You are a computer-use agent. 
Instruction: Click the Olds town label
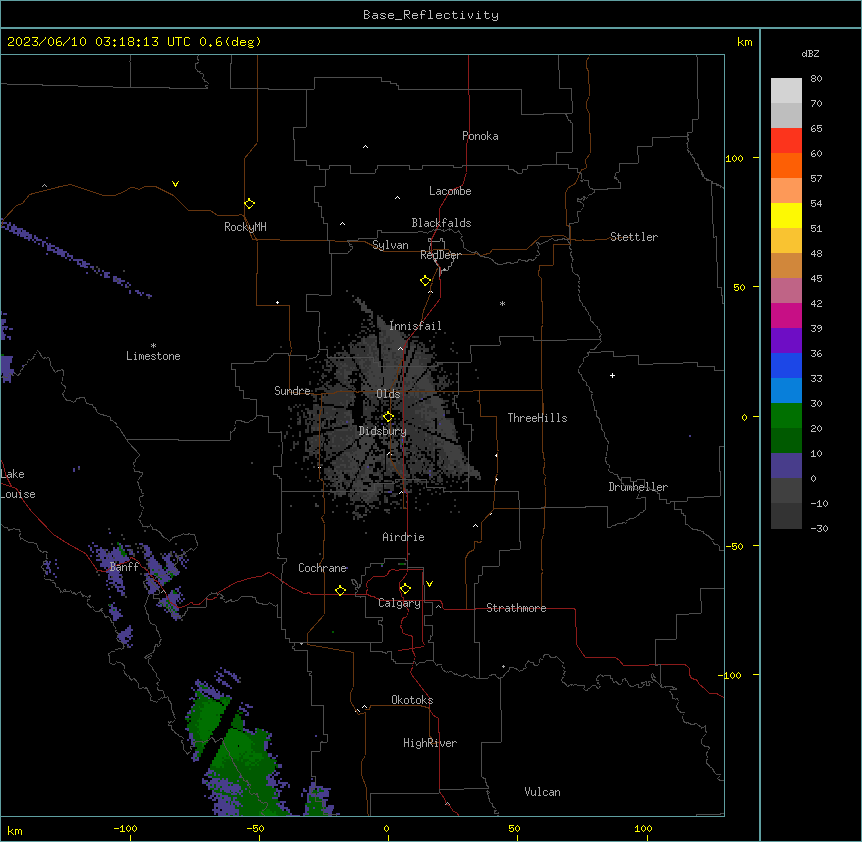tap(388, 394)
